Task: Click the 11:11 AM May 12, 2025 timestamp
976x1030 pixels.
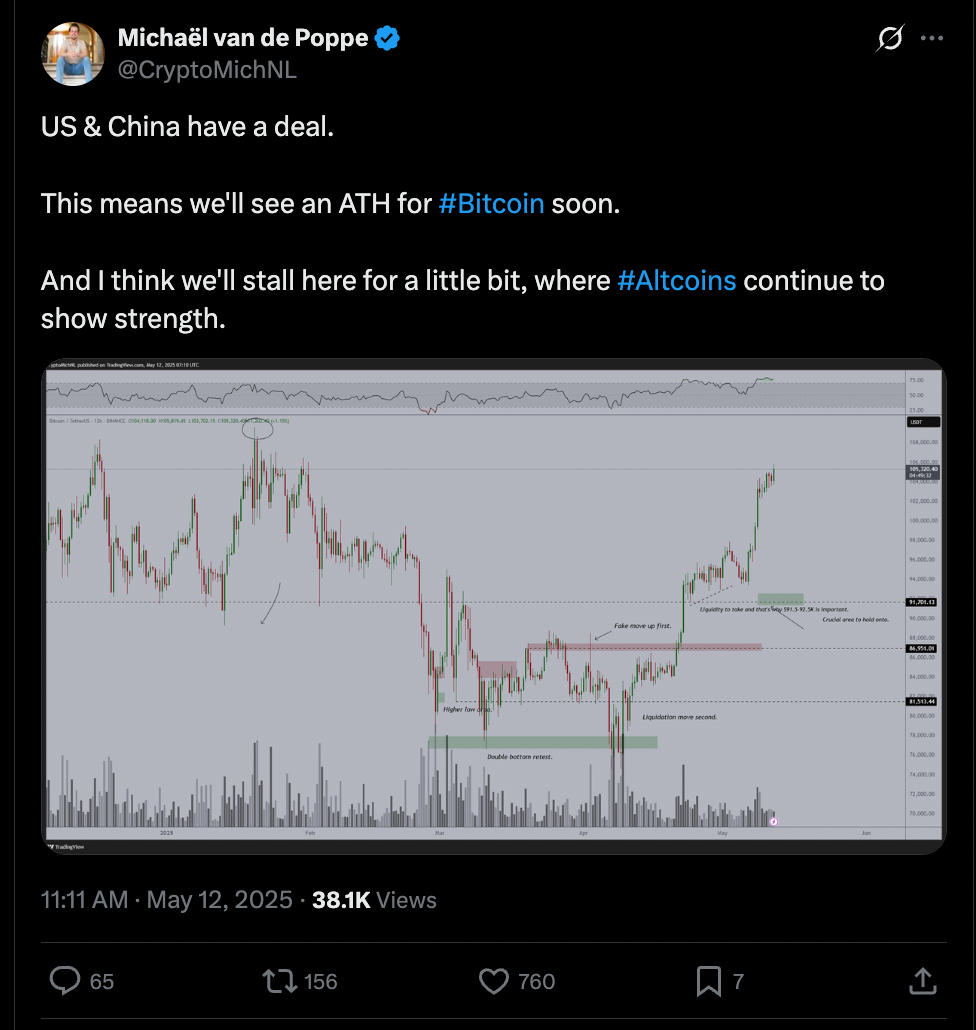Action: tap(167, 899)
